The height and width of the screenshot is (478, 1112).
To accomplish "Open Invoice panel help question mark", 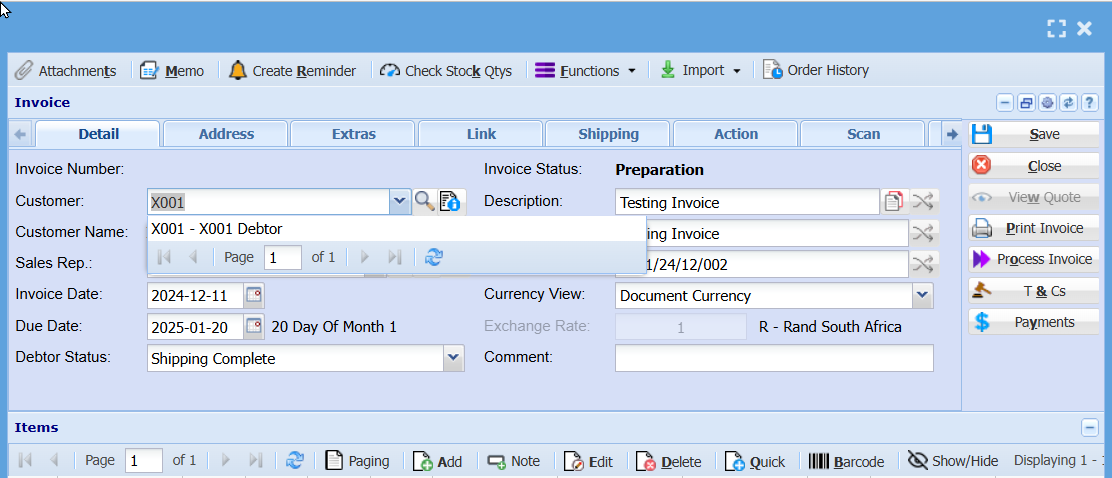I will pyautogui.click(x=1090, y=103).
